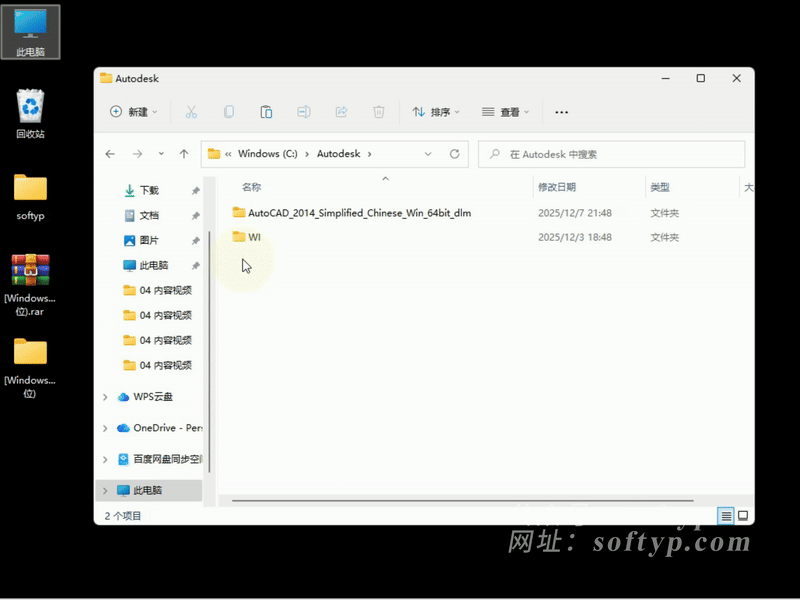Unpin icon next to 下载
800x600 pixels.
pos(195,190)
